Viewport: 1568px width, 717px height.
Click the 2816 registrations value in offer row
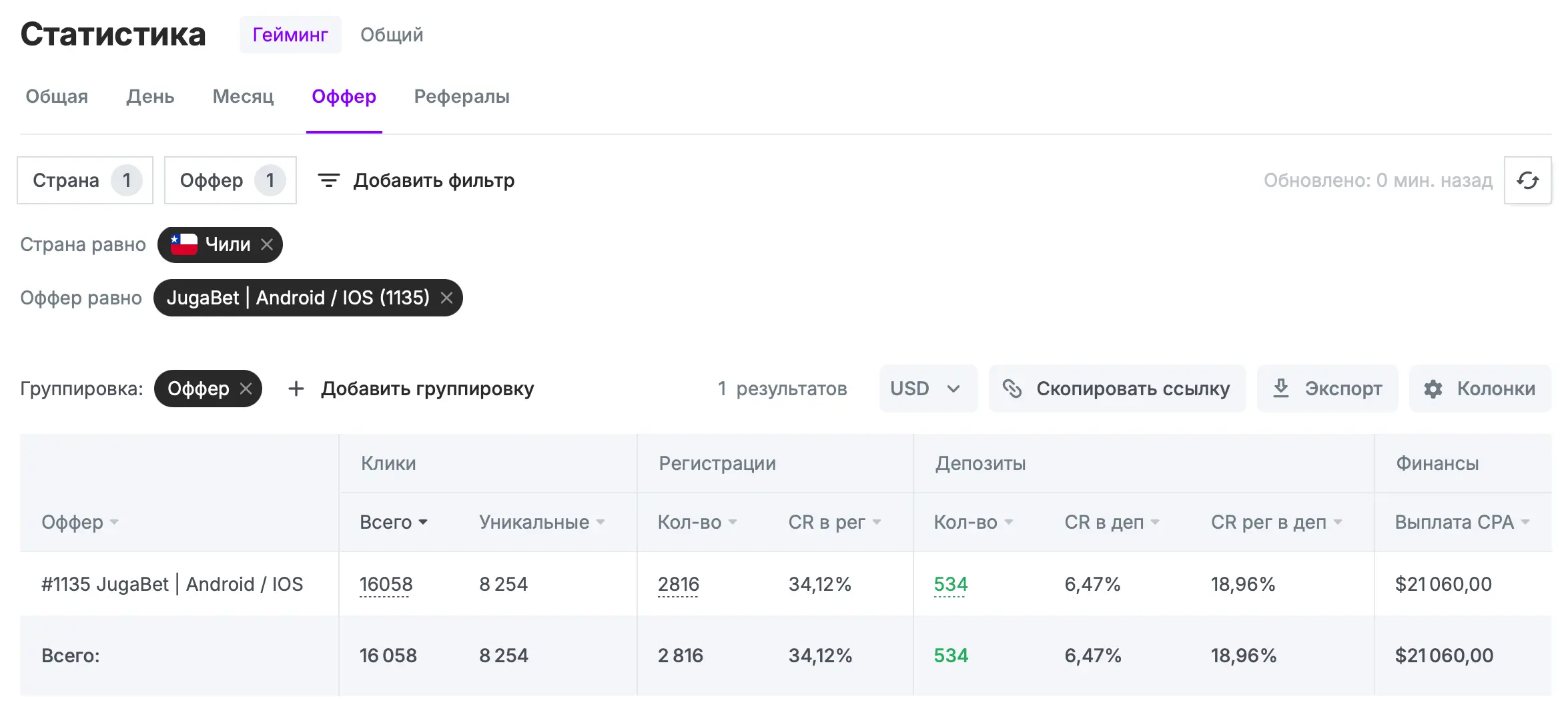[x=679, y=584]
